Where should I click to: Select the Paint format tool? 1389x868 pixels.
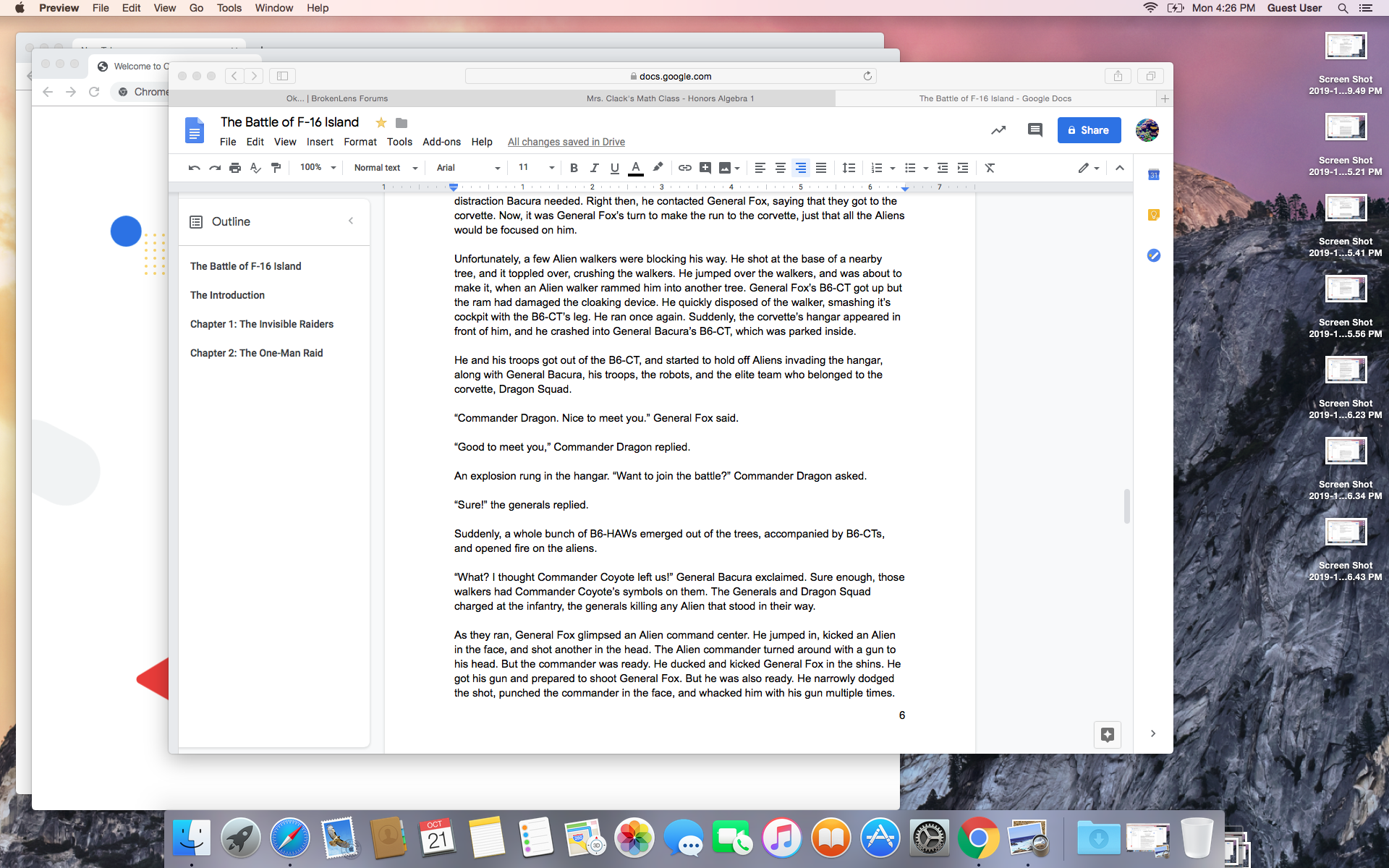point(276,168)
